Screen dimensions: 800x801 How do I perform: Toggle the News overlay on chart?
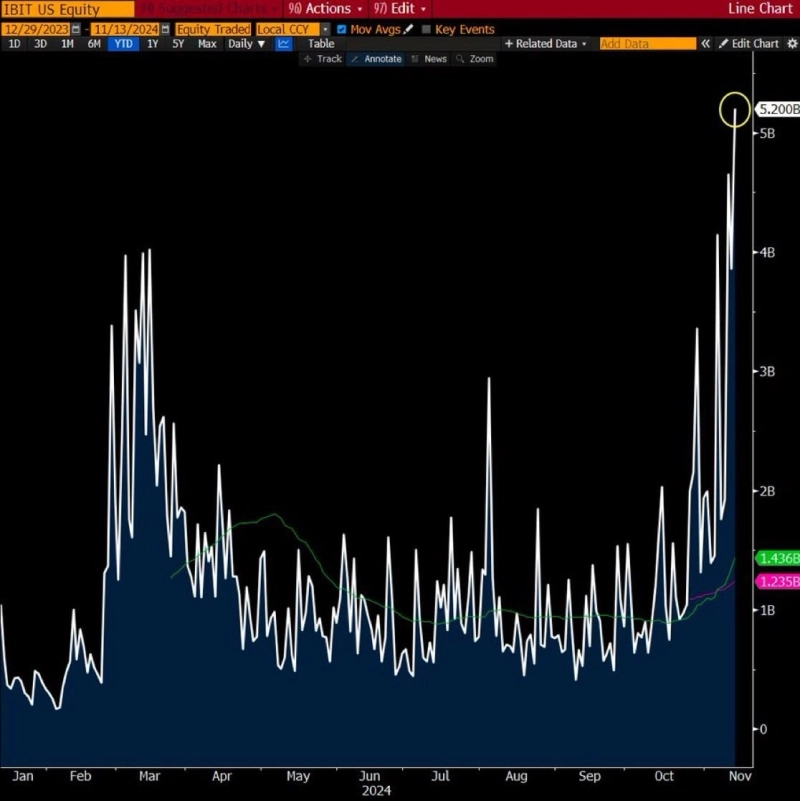[429, 59]
